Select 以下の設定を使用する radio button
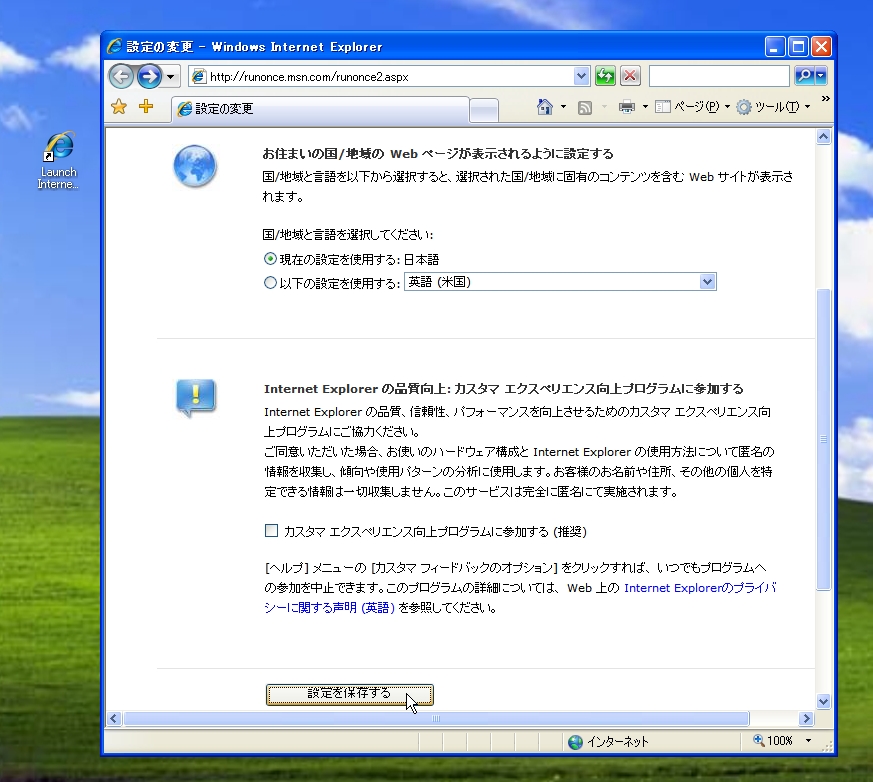Screen dimensions: 873x782 tap(270, 283)
